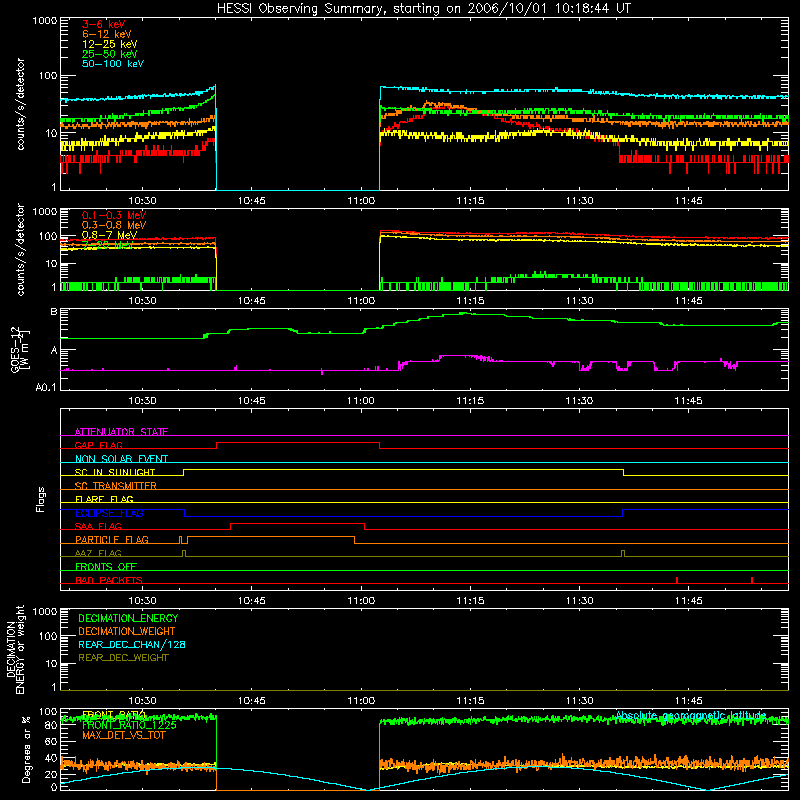
Task: Select the NON_SOLAR_EVENT flag label
Action: 121,459
